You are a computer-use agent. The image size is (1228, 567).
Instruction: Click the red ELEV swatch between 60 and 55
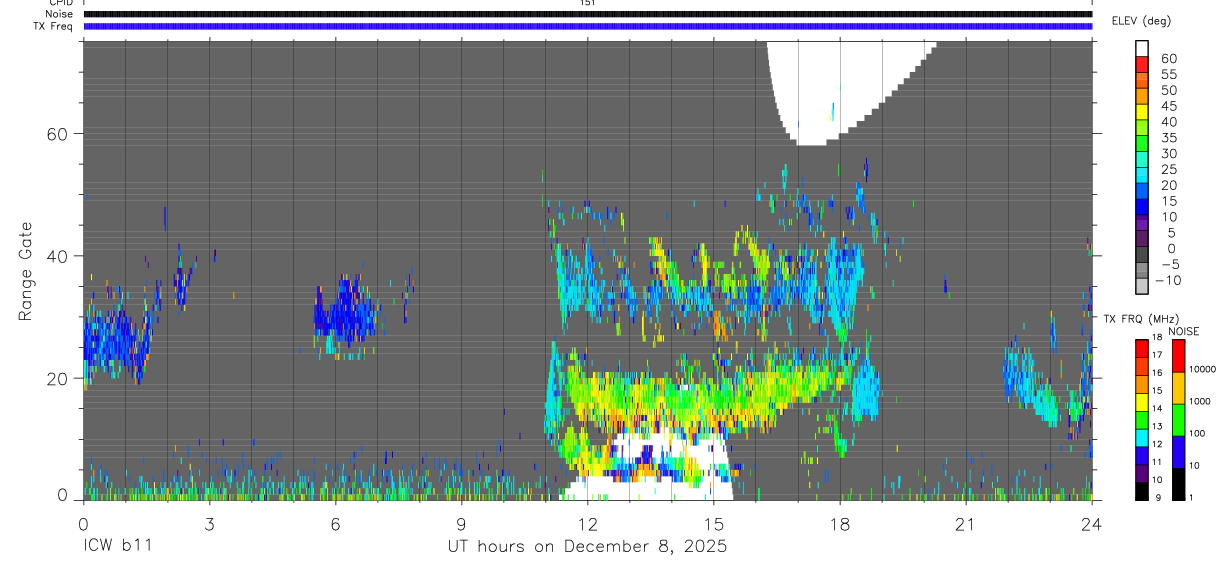pos(1142,65)
